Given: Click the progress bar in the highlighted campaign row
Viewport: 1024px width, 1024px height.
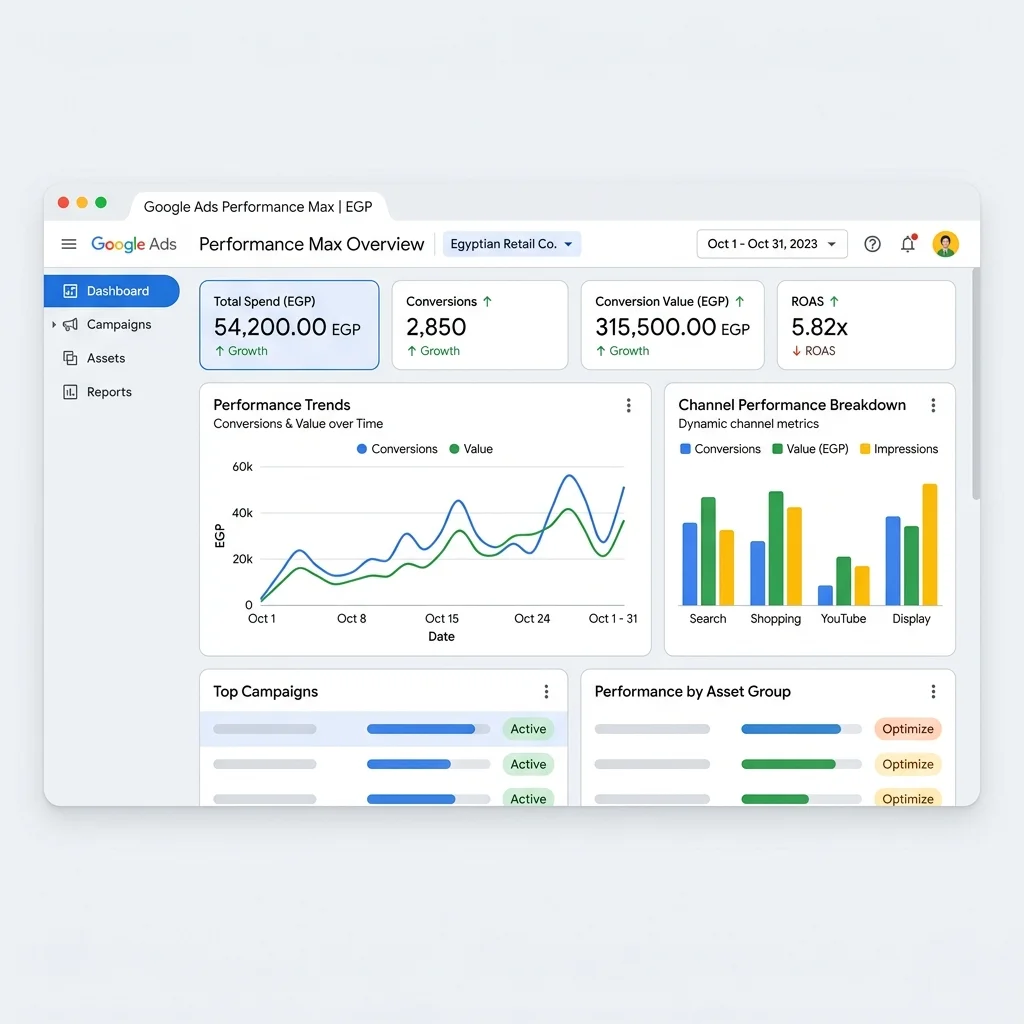Looking at the screenshot, I should tap(428, 729).
